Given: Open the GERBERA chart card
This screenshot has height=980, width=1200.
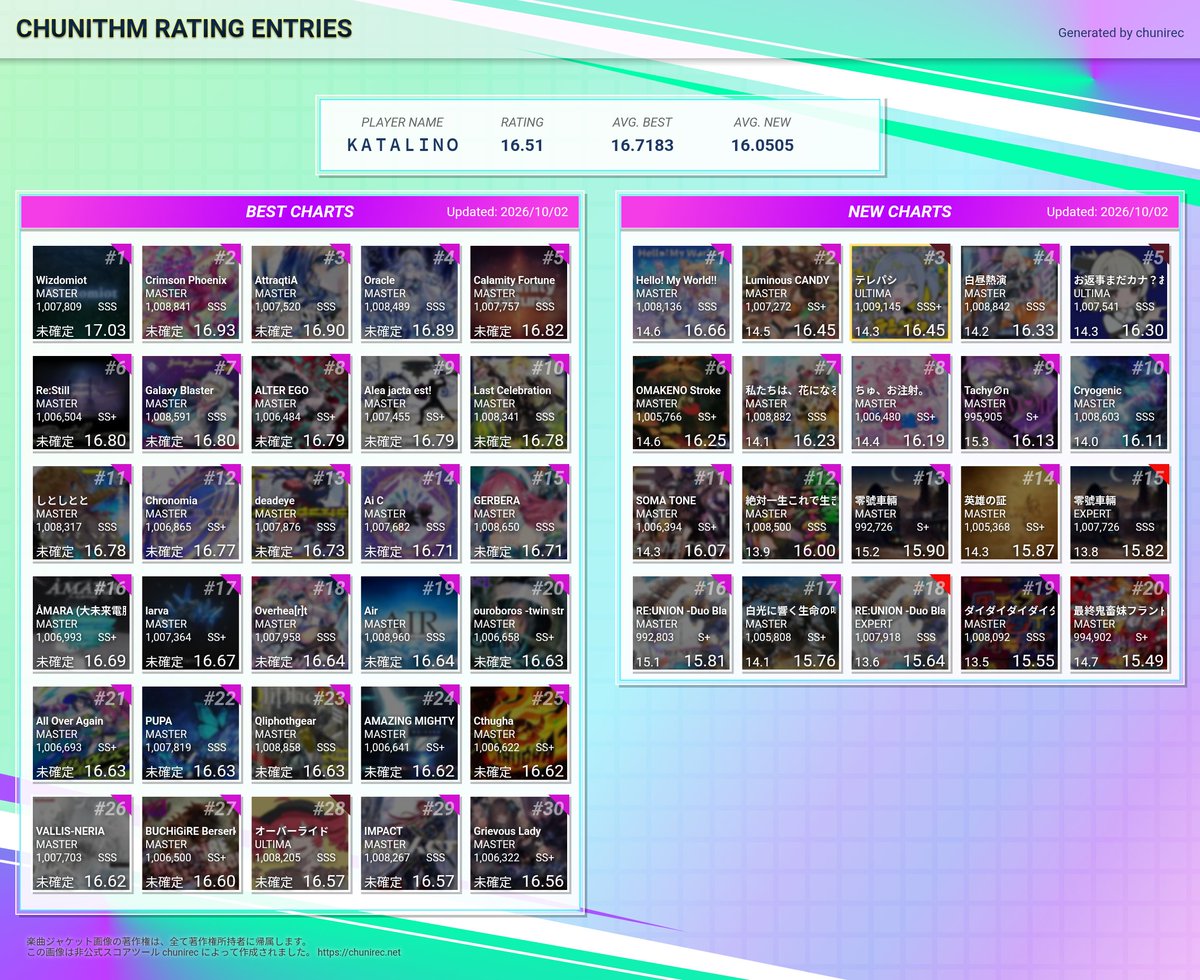Looking at the screenshot, I should click(520, 513).
